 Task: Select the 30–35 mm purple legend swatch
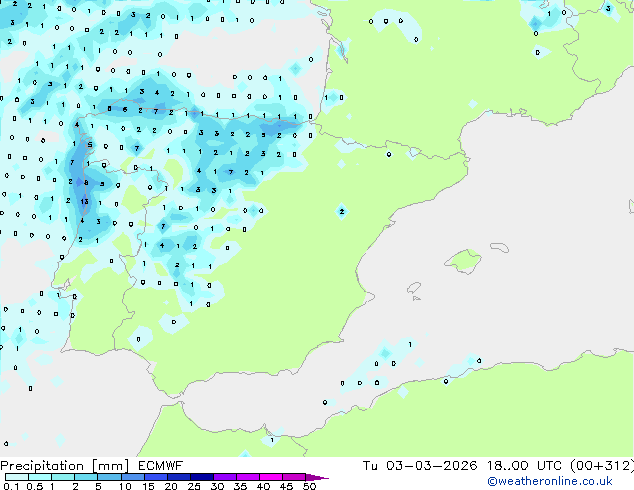click(x=225, y=477)
